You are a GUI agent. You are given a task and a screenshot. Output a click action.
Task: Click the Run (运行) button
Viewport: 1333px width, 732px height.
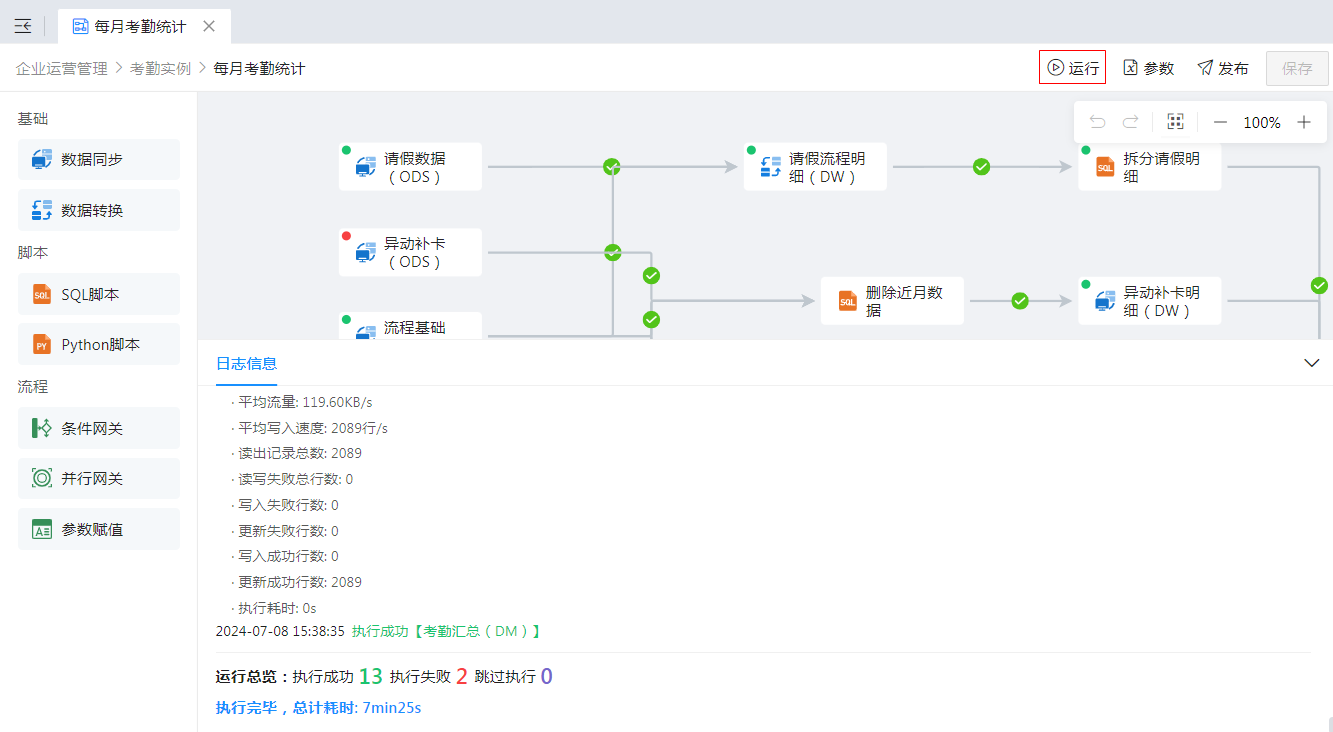point(1072,68)
